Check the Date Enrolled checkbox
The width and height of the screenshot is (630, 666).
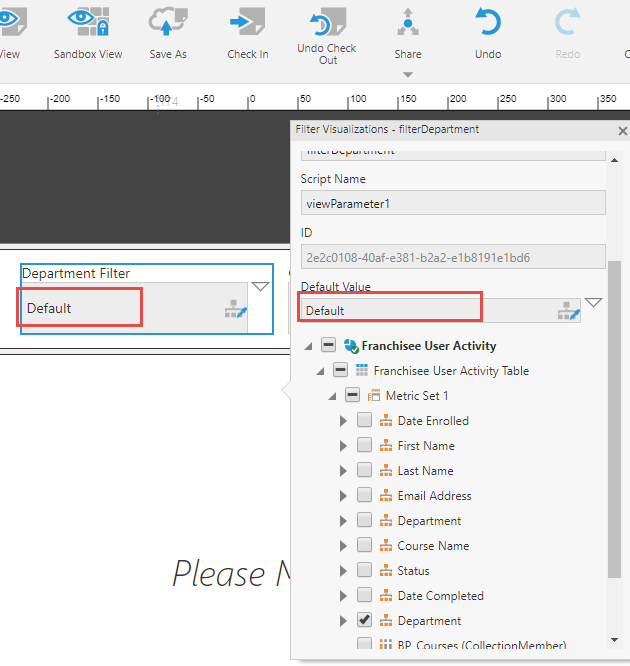(x=364, y=420)
